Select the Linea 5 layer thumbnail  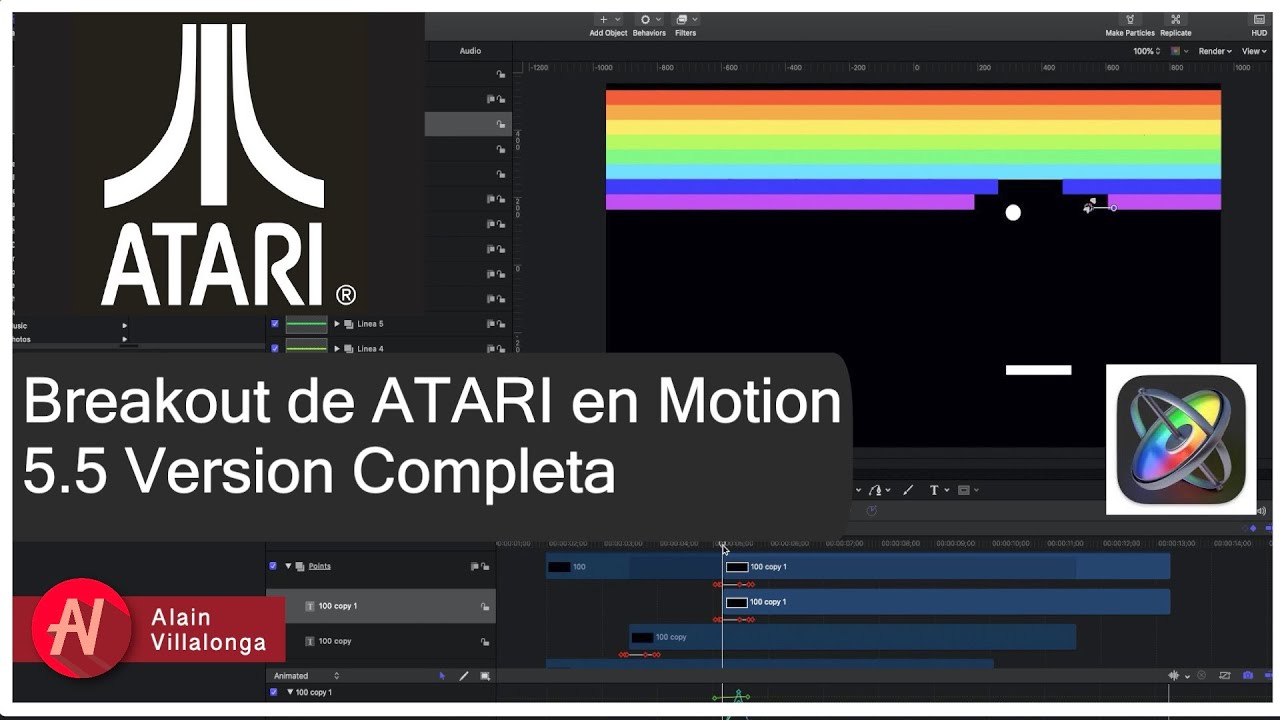click(306, 324)
